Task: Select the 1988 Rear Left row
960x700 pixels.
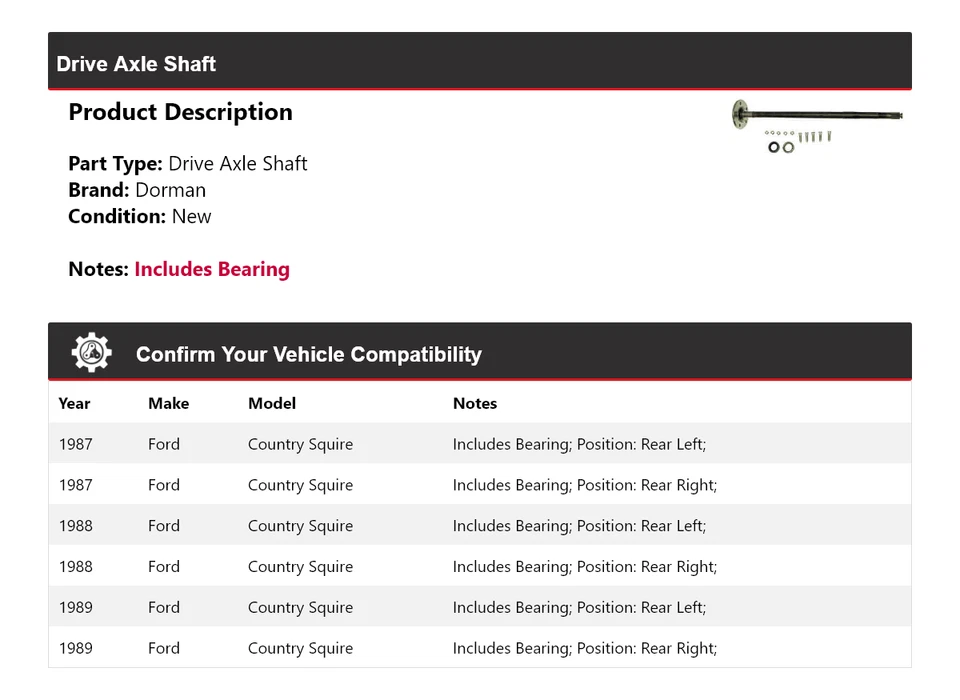Action: coord(480,526)
